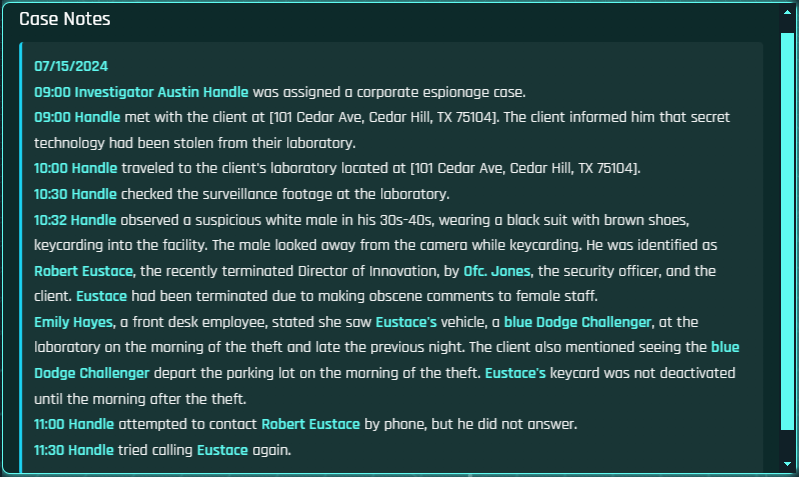Click Robert Eustace link in the 11:00 entry
This screenshot has height=477, width=799.
tap(310, 424)
